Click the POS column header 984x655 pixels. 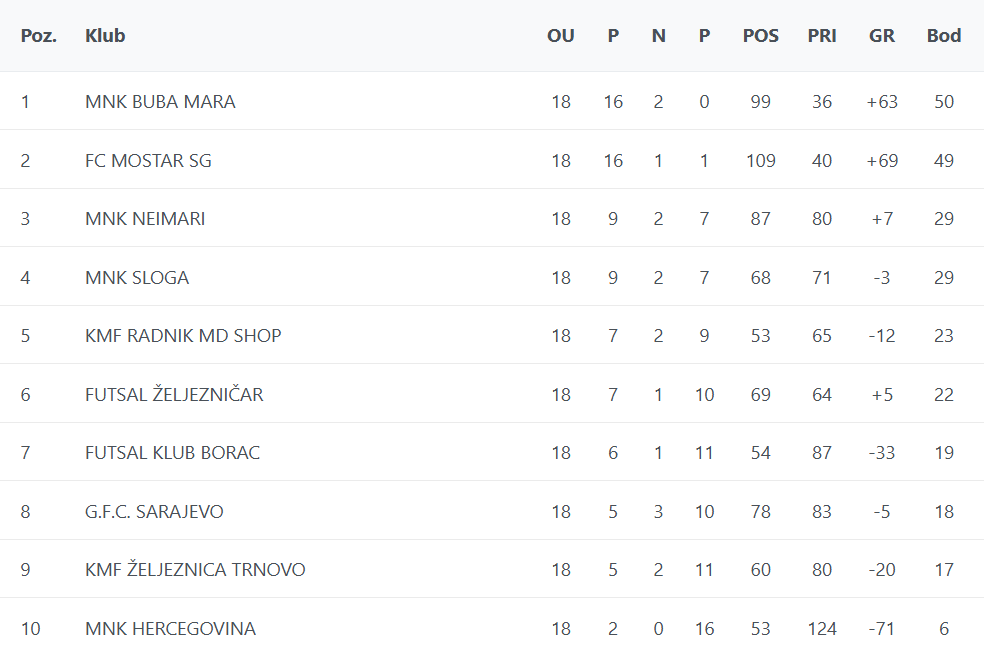coord(761,36)
